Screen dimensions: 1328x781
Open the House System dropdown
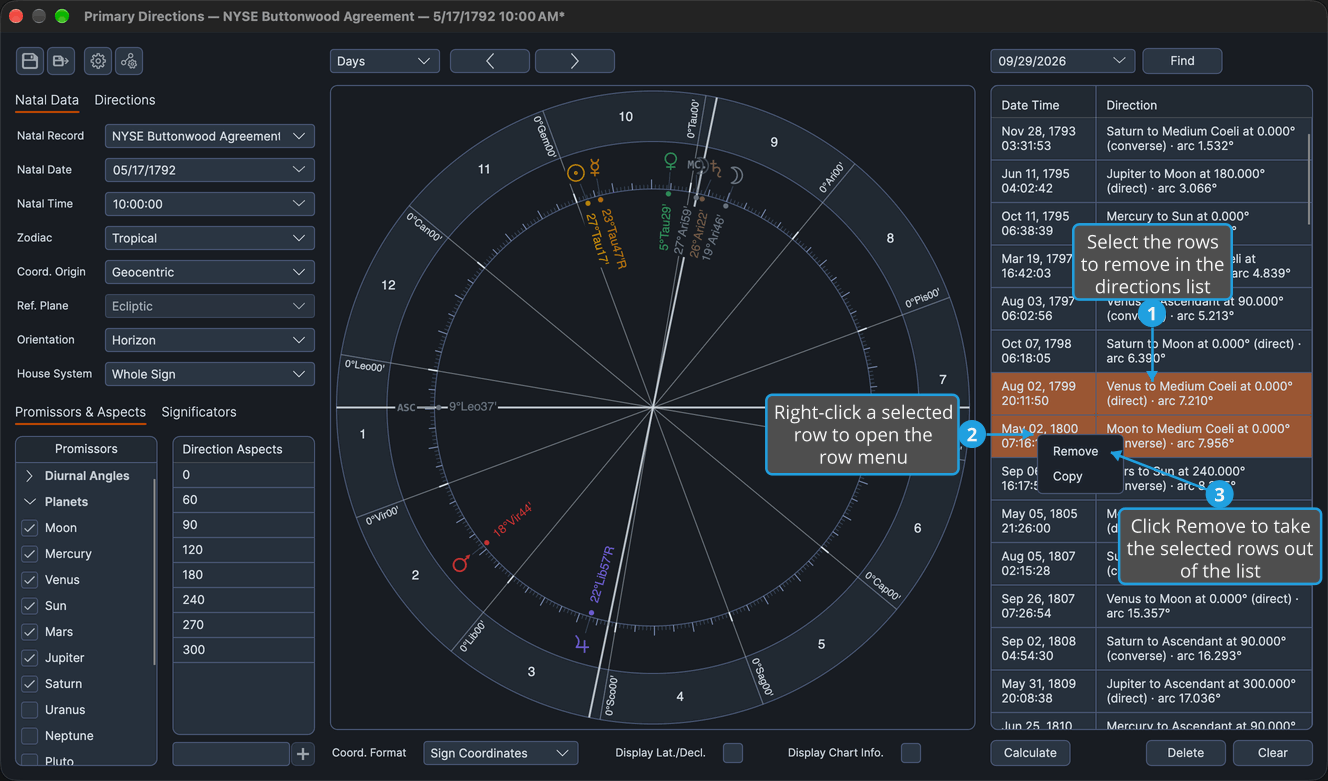210,374
